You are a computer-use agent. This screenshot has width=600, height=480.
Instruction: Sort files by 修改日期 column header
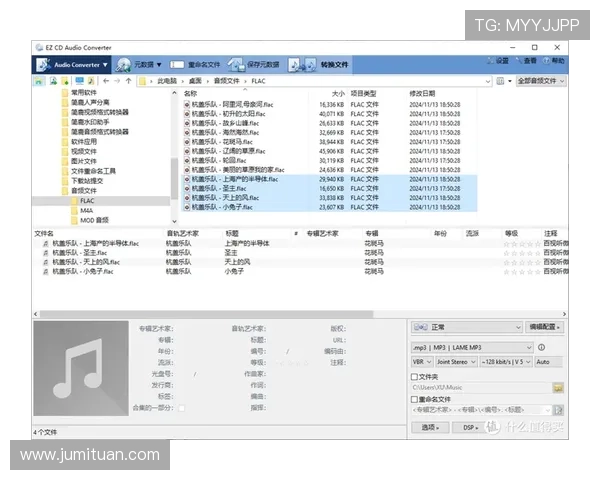pyautogui.click(x=422, y=94)
